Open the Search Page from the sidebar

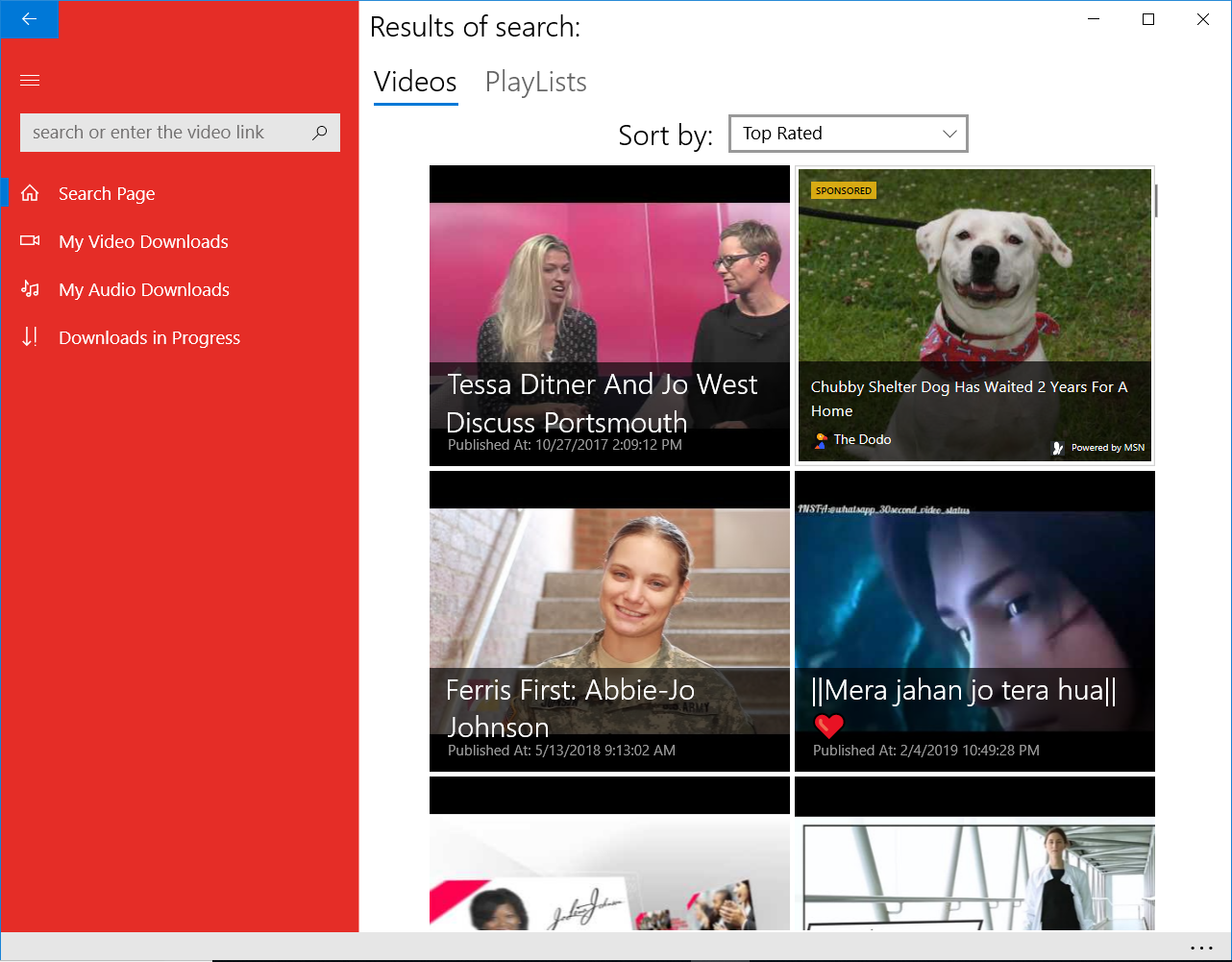[x=106, y=193]
